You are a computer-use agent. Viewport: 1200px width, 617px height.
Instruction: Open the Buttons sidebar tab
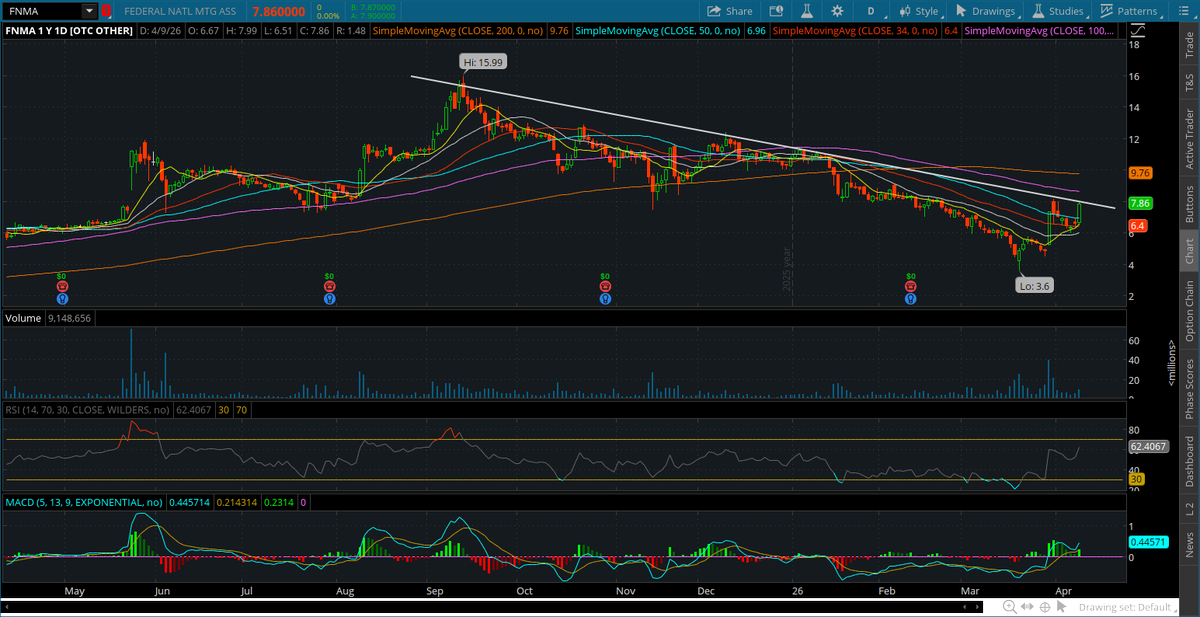(x=1189, y=203)
